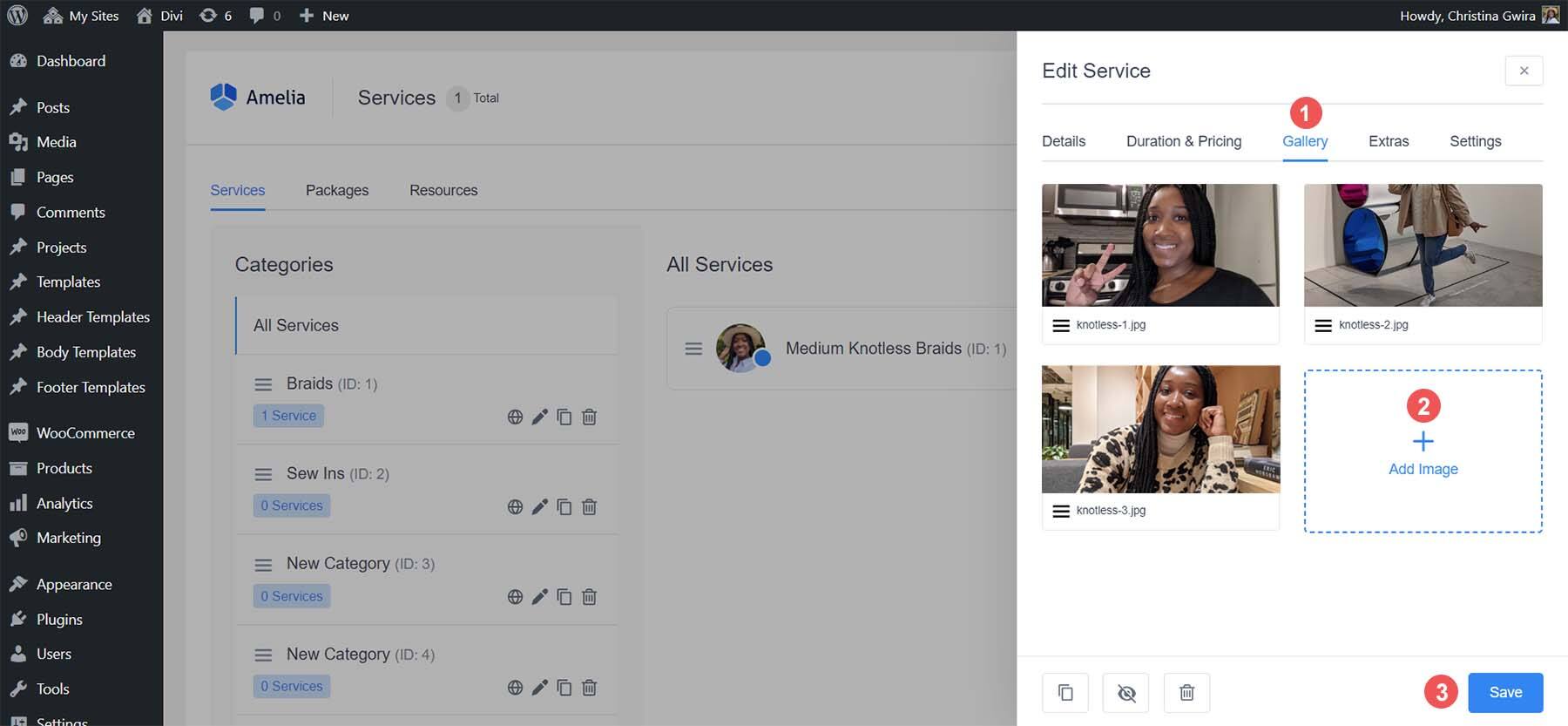Delete the Braids category

590,417
